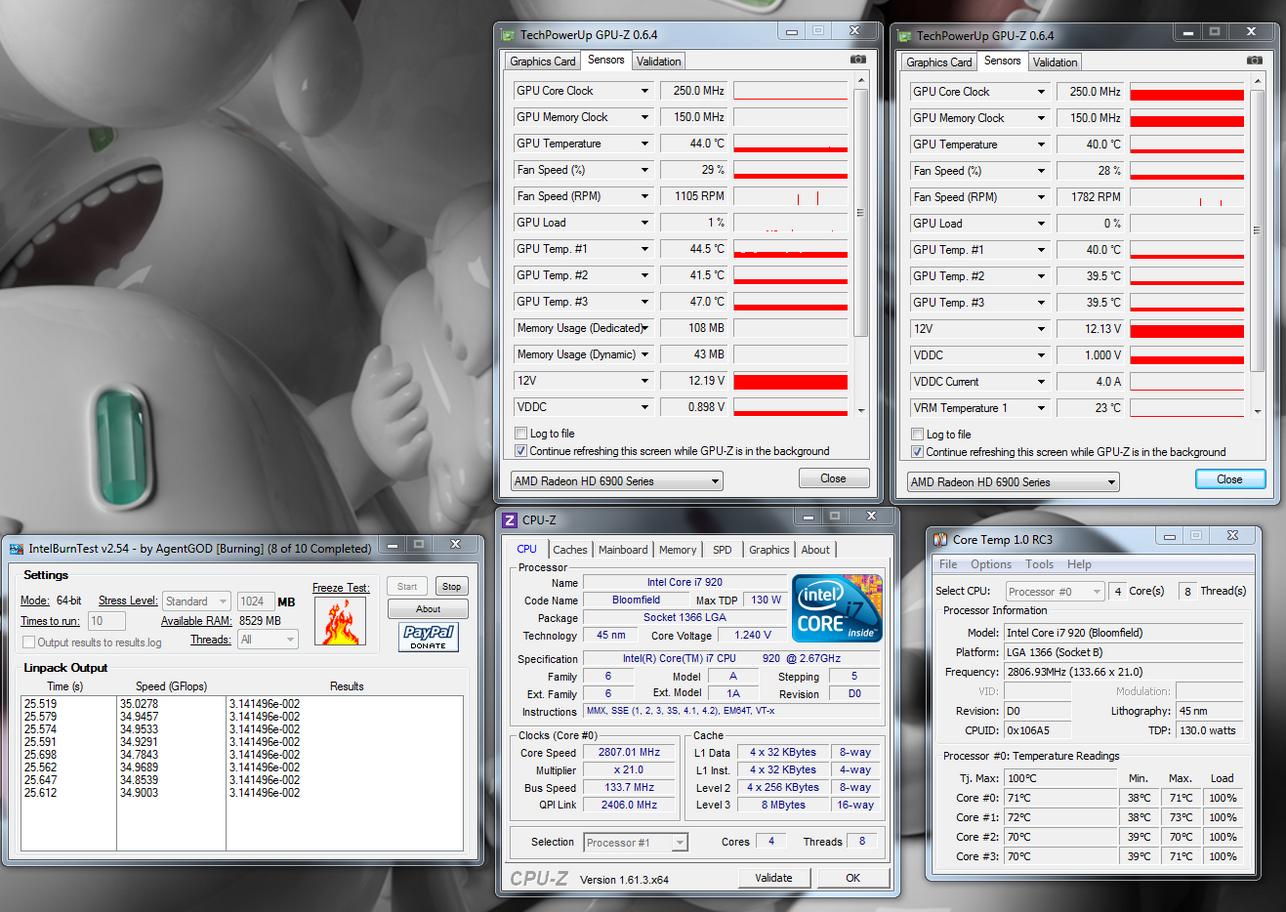1286x912 pixels.
Task: Enable Log to file in right GPU-Z
Action: 917,434
